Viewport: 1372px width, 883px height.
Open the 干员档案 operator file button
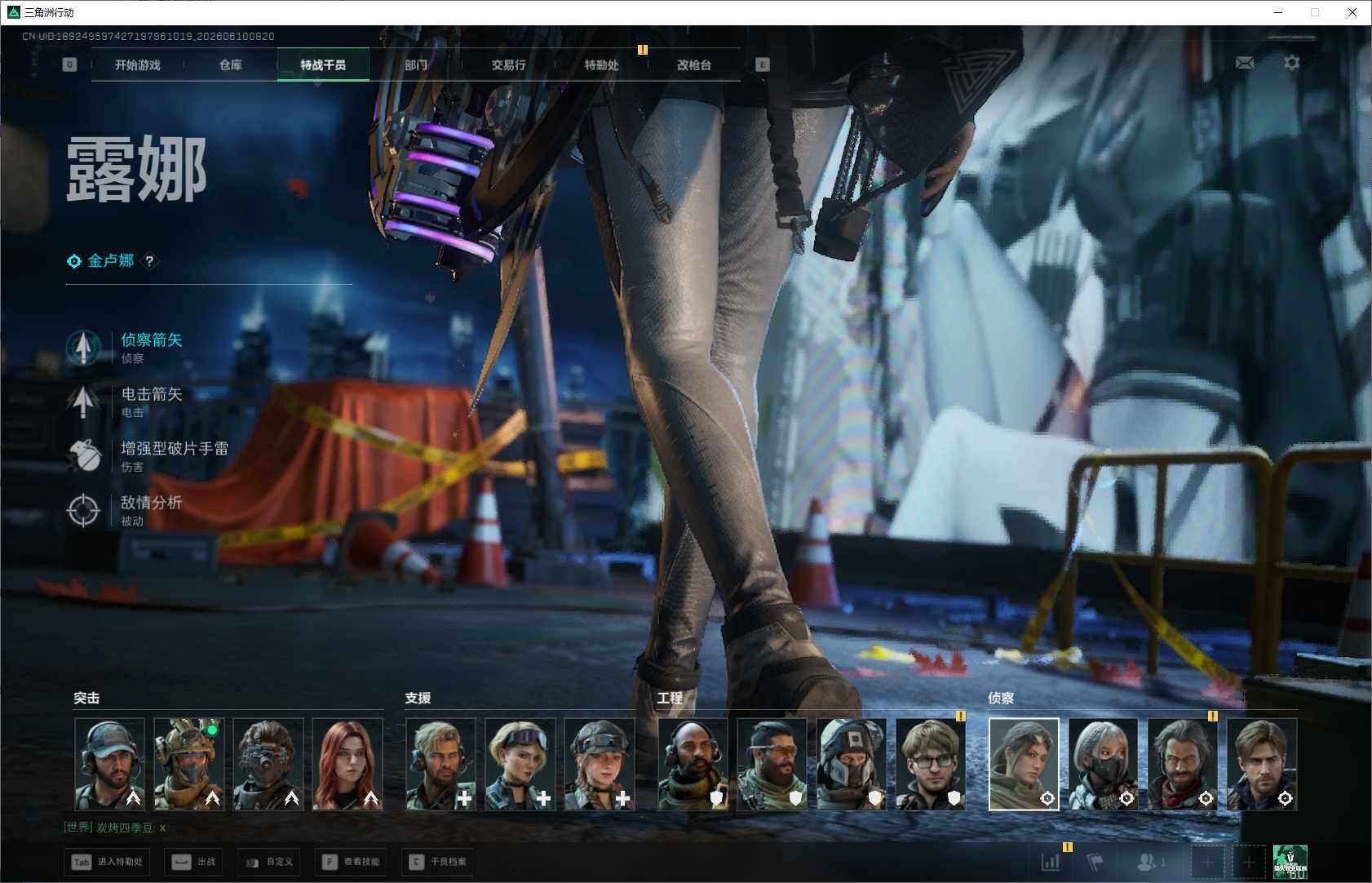tap(438, 862)
